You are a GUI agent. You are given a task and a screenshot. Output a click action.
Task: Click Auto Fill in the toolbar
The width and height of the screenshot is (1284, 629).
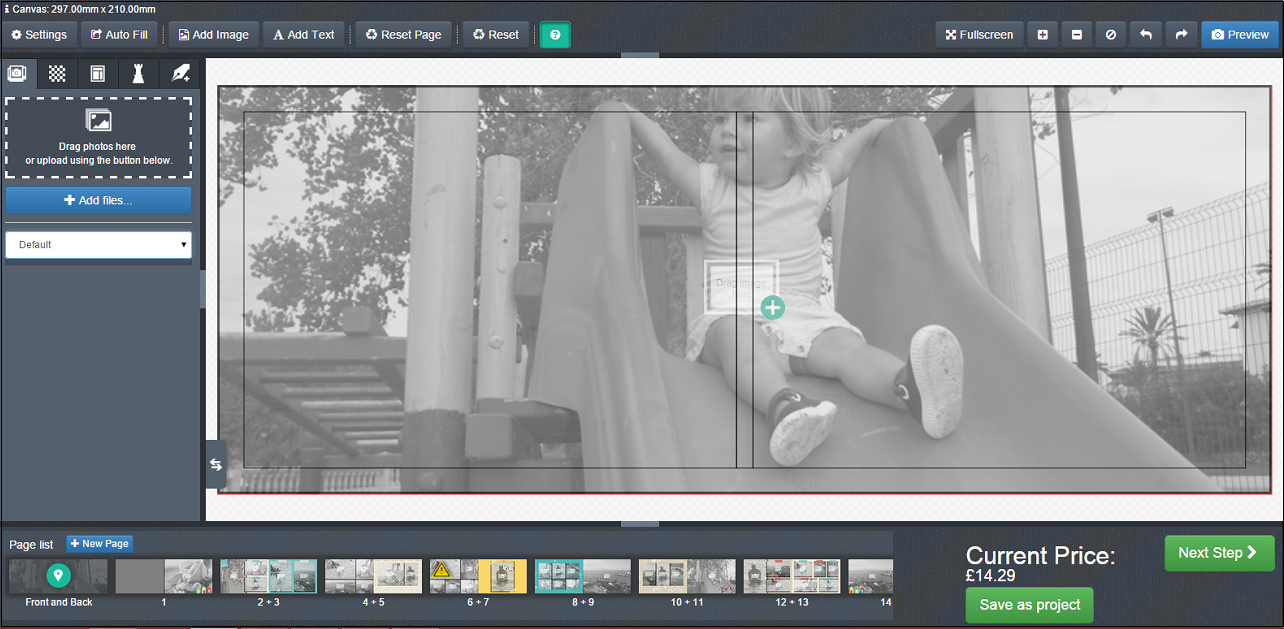[119, 35]
